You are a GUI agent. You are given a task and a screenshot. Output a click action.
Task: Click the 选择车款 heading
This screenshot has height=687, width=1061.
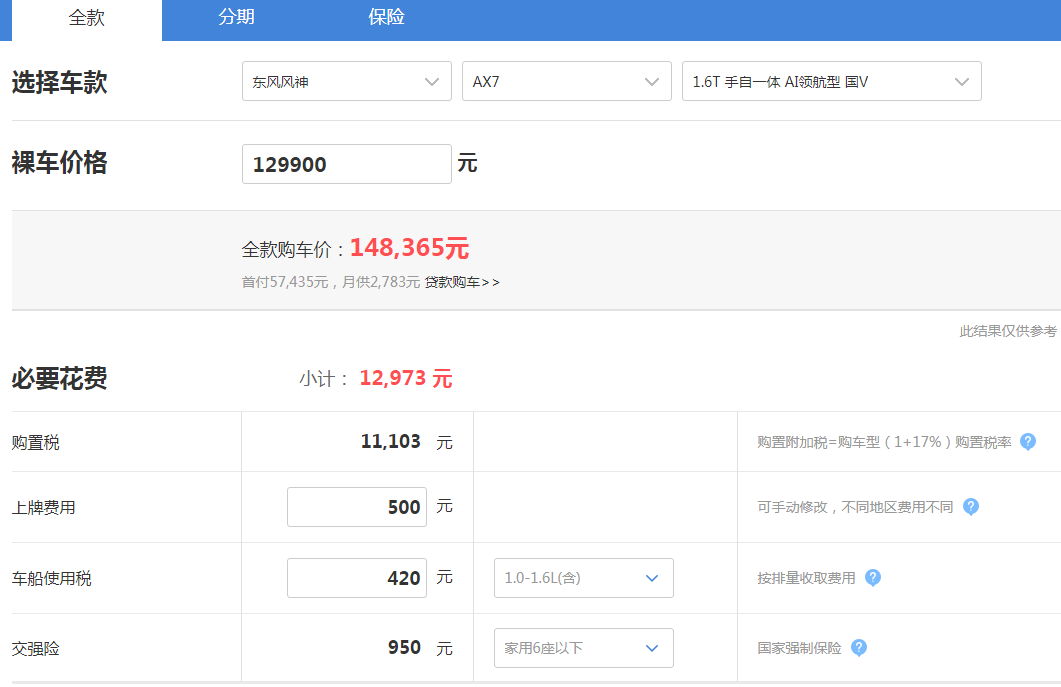[x=60, y=82]
